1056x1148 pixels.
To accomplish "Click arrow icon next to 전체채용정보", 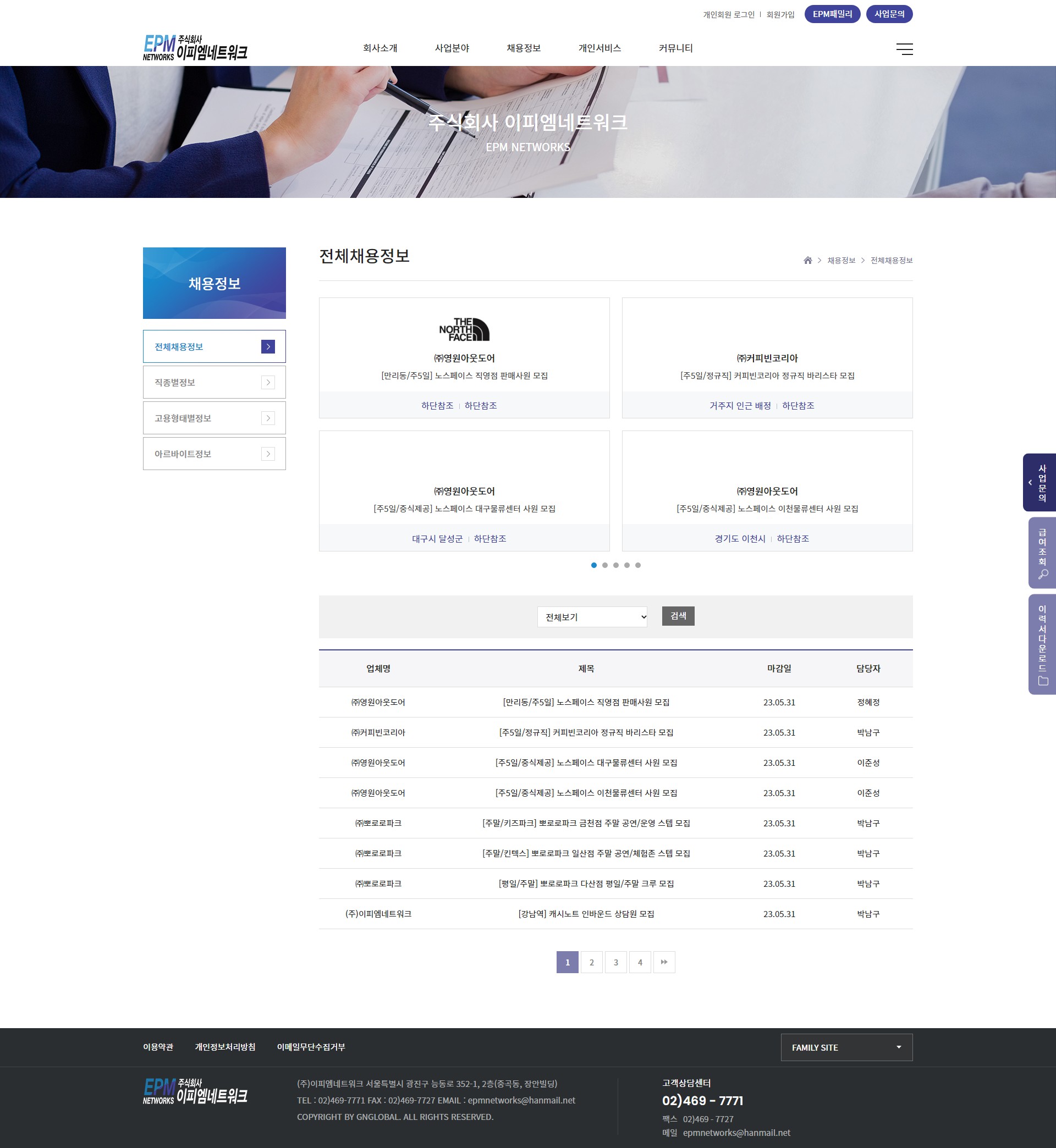I will pyautogui.click(x=268, y=347).
